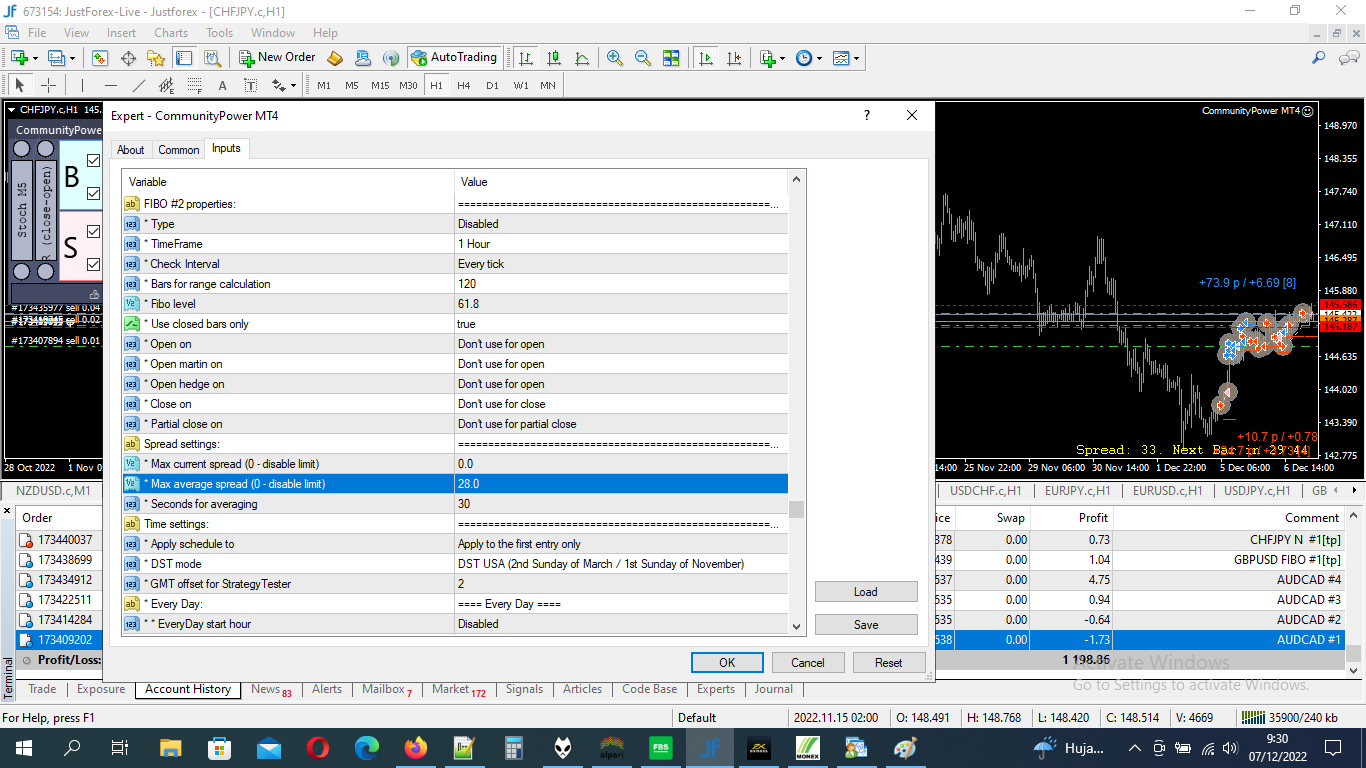
Task: Select the trendline drawing tool
Action: pos(138,85)
